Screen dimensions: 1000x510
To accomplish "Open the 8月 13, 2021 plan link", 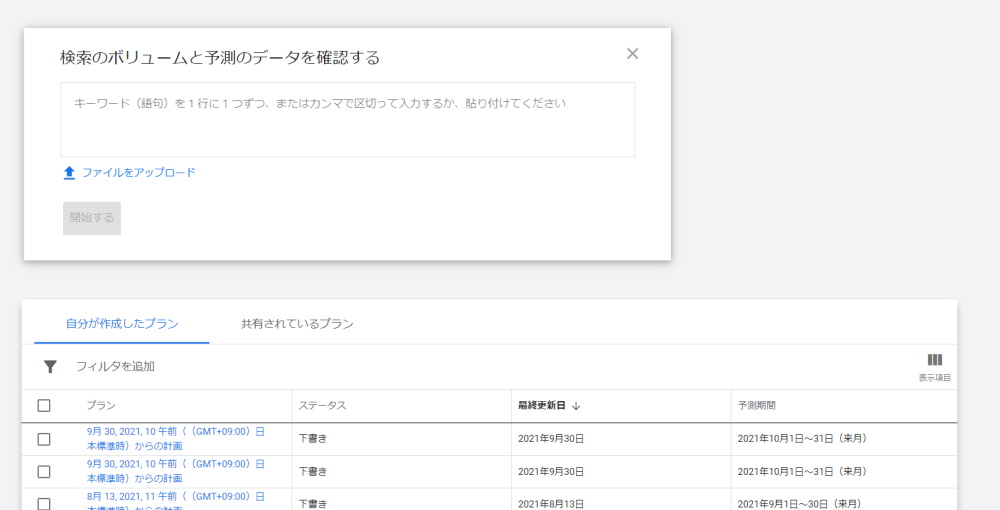I will [x=175, y=497].
